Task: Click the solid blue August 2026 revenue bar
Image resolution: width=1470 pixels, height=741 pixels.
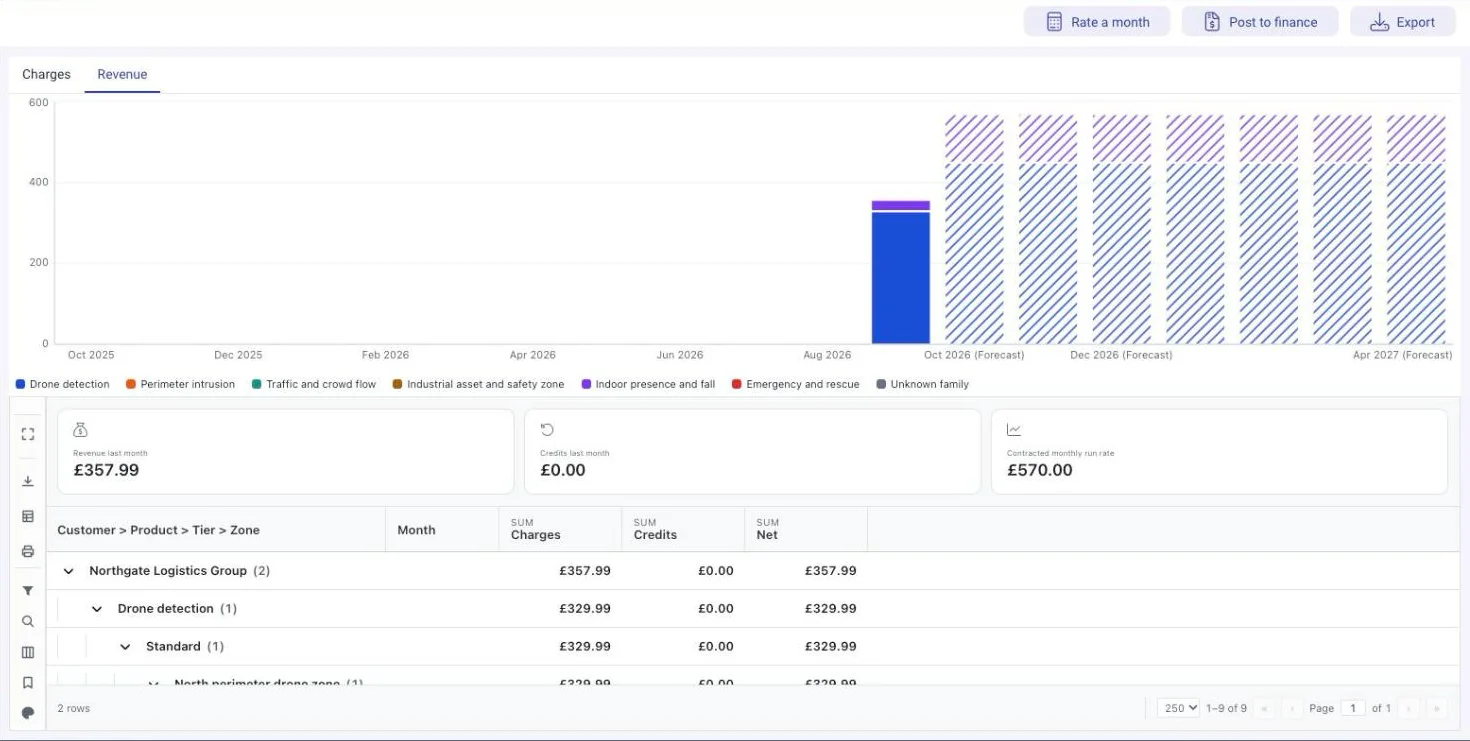Action: coord(901,278)
